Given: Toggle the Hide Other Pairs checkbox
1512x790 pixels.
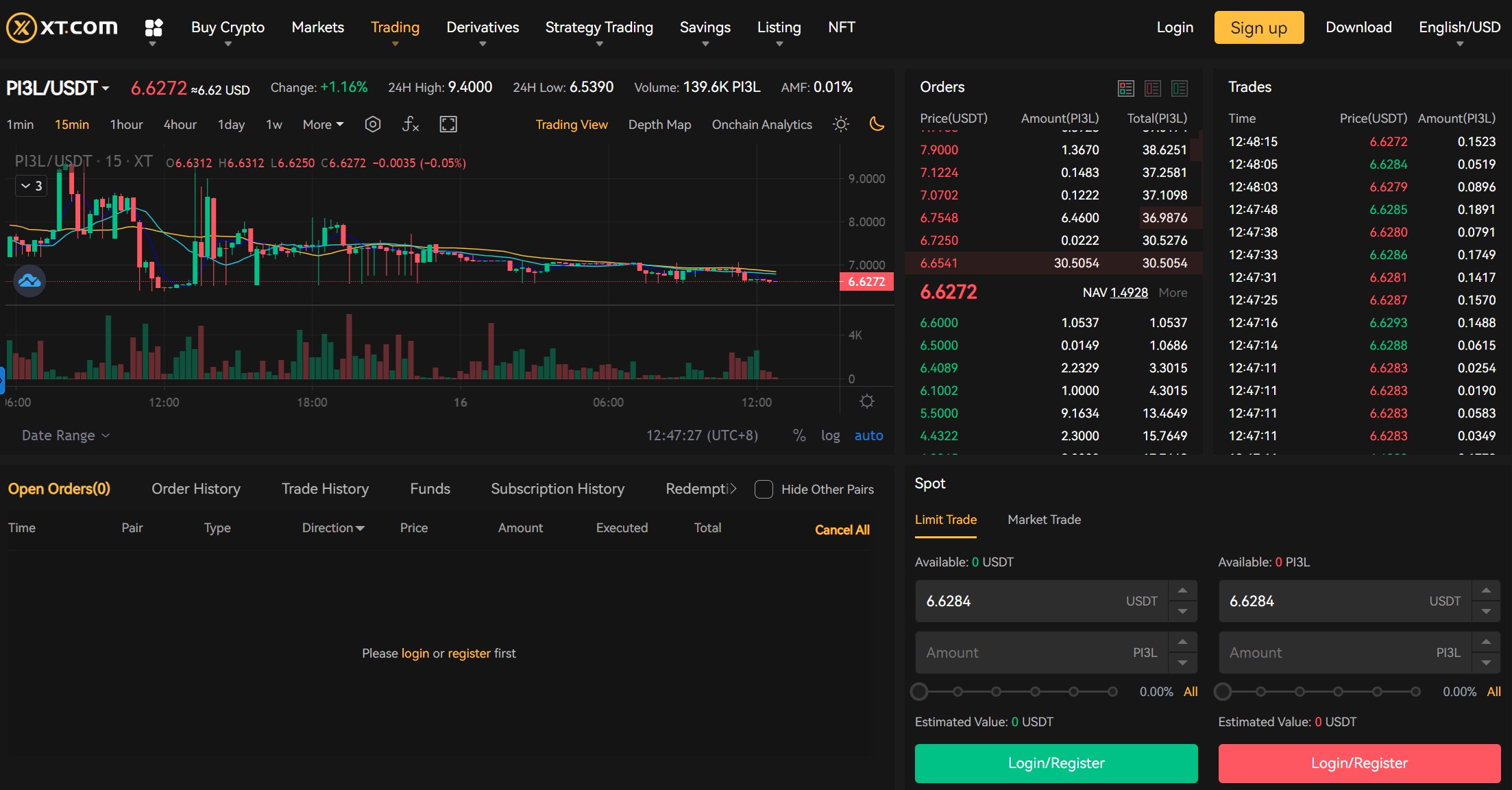Looking at the screenshot, I should pyautogui.click(x=764, y=489).
